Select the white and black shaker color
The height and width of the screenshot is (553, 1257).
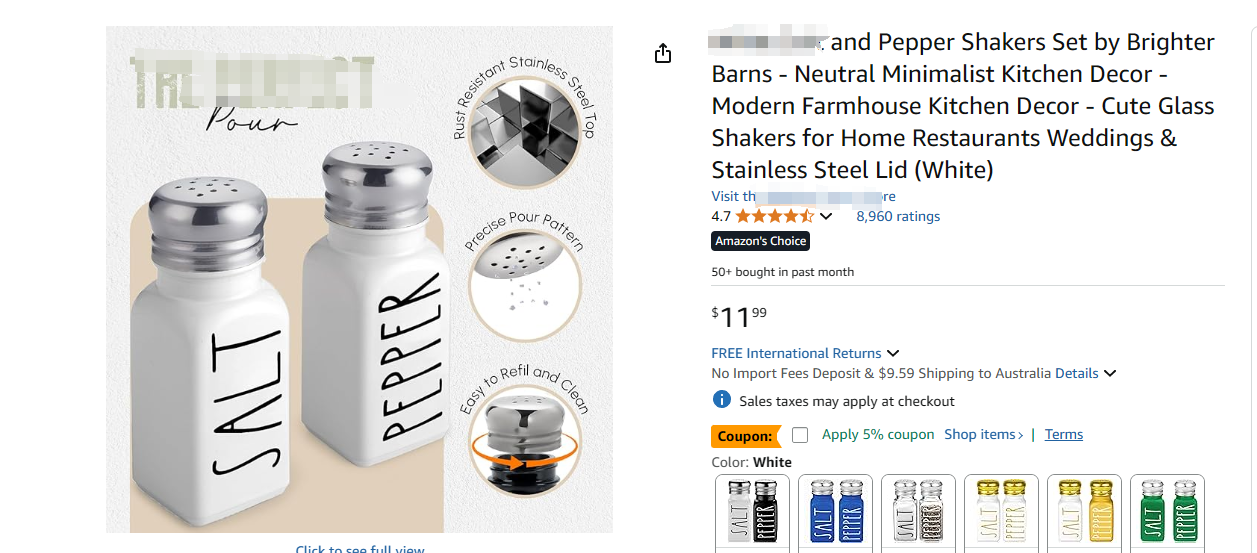pos(753,513)
